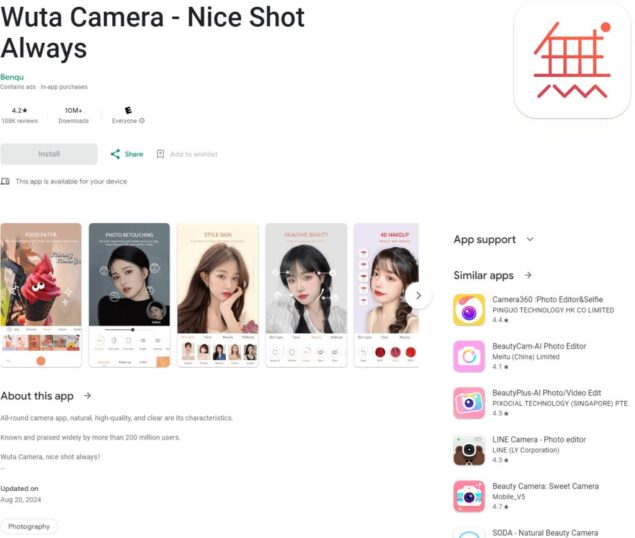The image size is (635, 538).
Task: Open the Benqu developer link
Action: coord(12,77)
